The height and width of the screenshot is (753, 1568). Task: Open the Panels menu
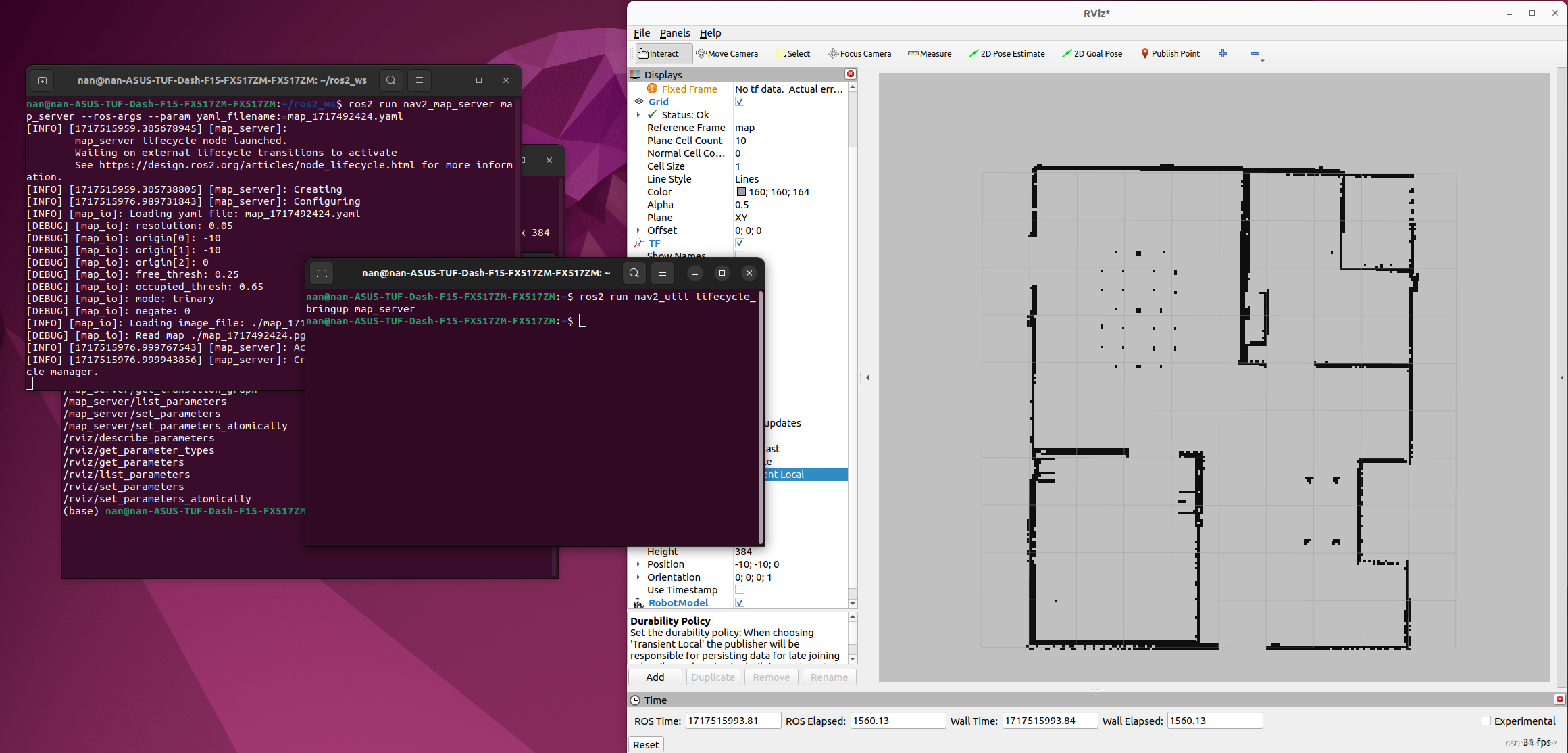pos(674,33)
